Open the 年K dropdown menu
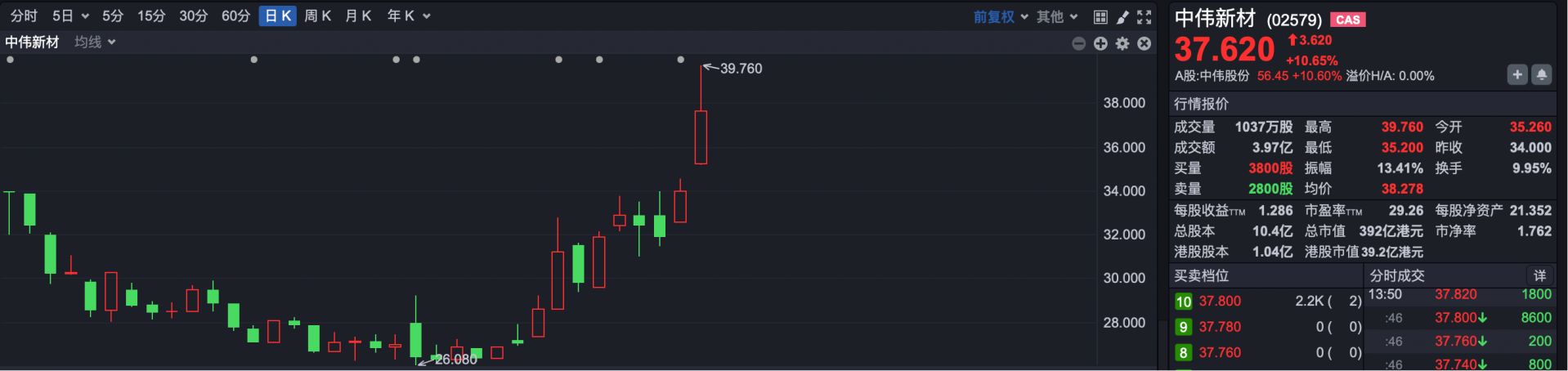Screen dimensions: 1568x371 pos(408,16)
